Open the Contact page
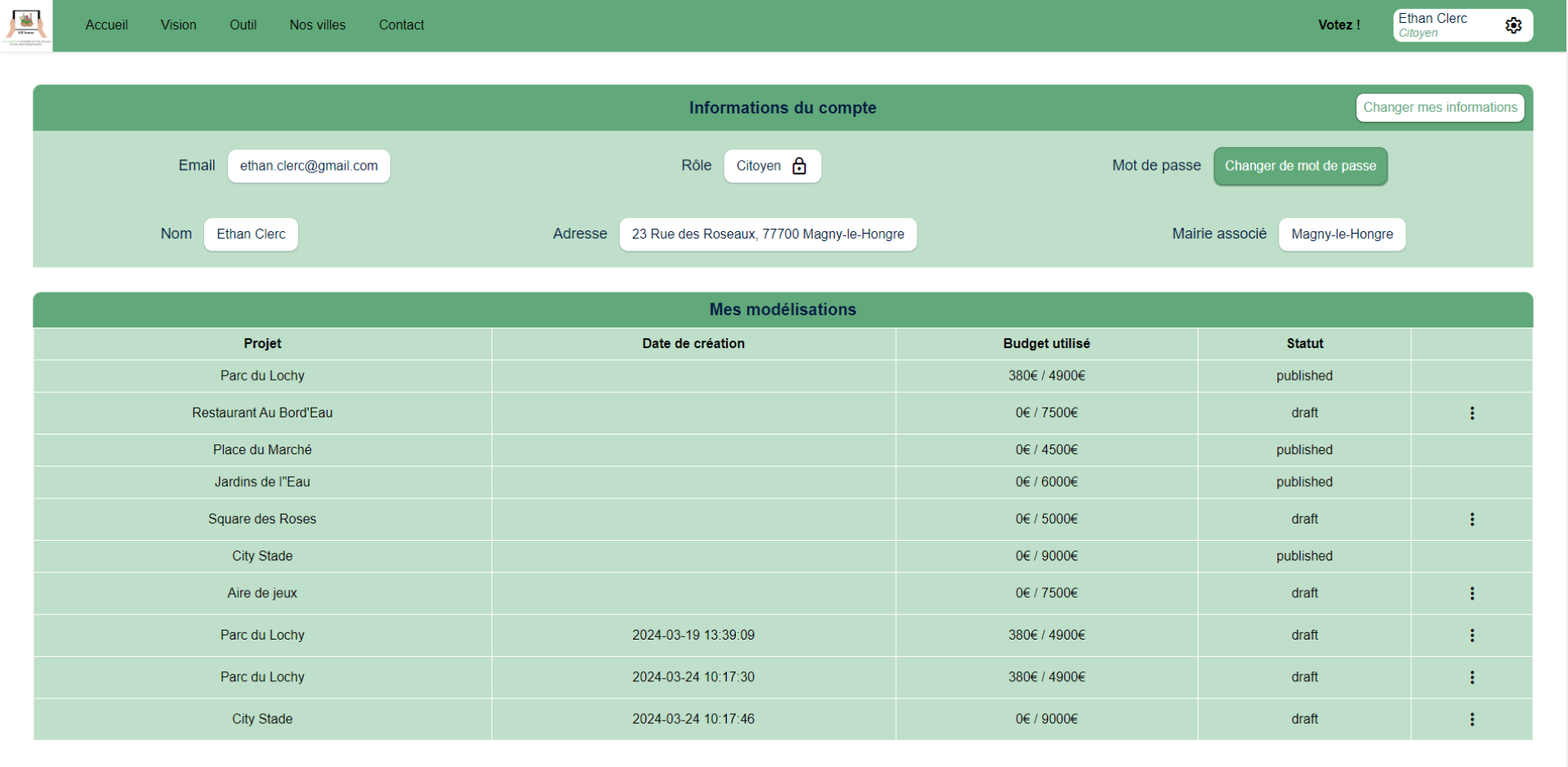Viewport: 1568px width, 767px height. pos(401,25)
